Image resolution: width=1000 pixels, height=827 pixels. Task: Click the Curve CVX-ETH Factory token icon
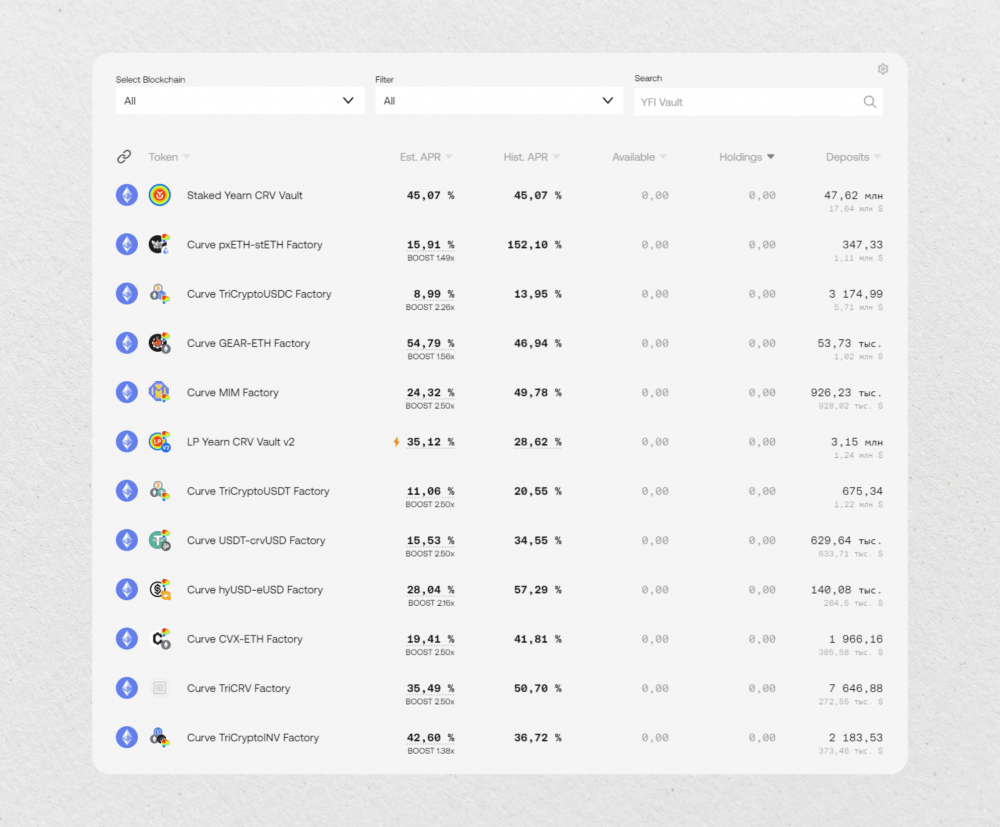(x=159, y=639)
